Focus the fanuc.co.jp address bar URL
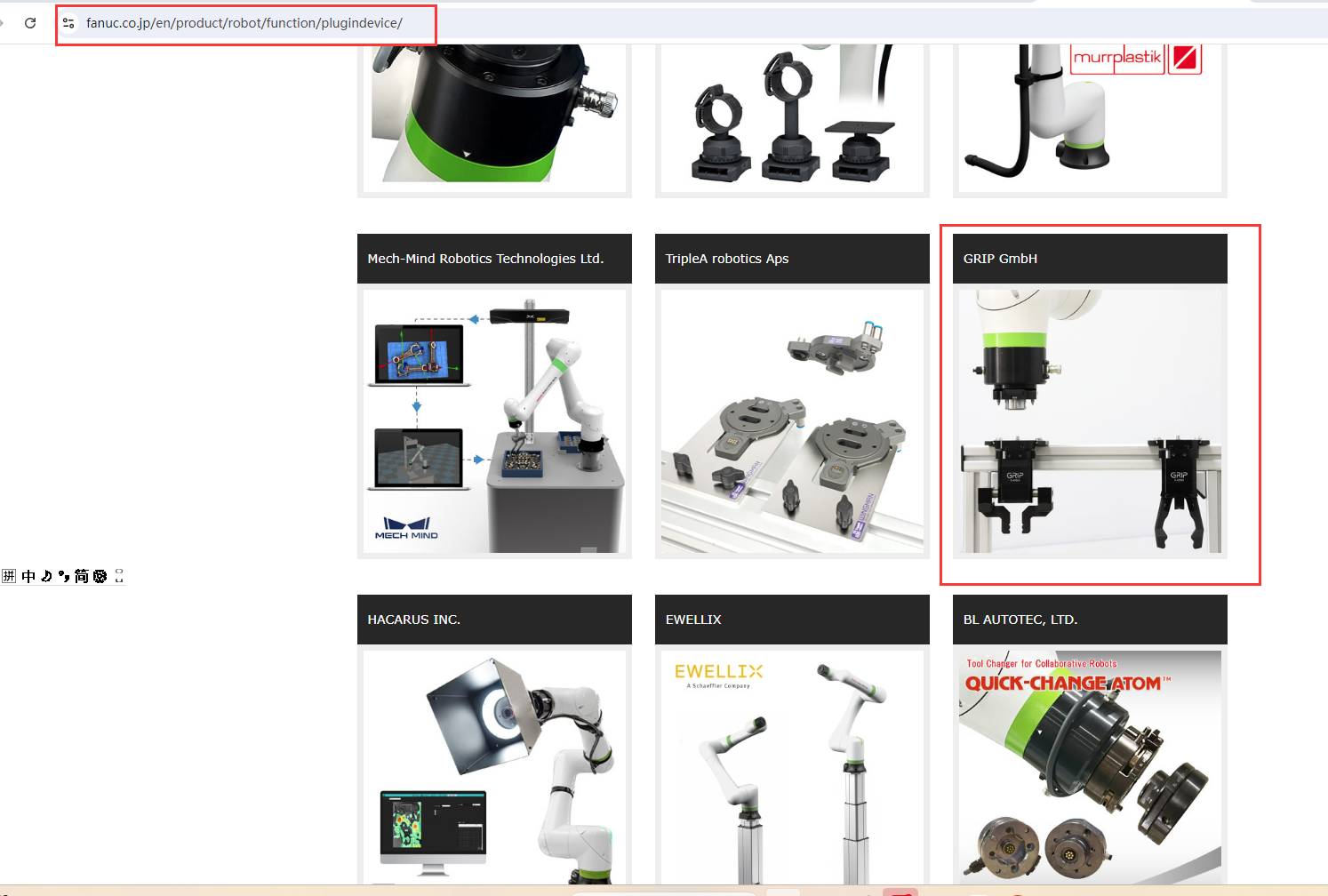Image resolution: width=1328 pixels, height=896 pixels. click(244, 23)
